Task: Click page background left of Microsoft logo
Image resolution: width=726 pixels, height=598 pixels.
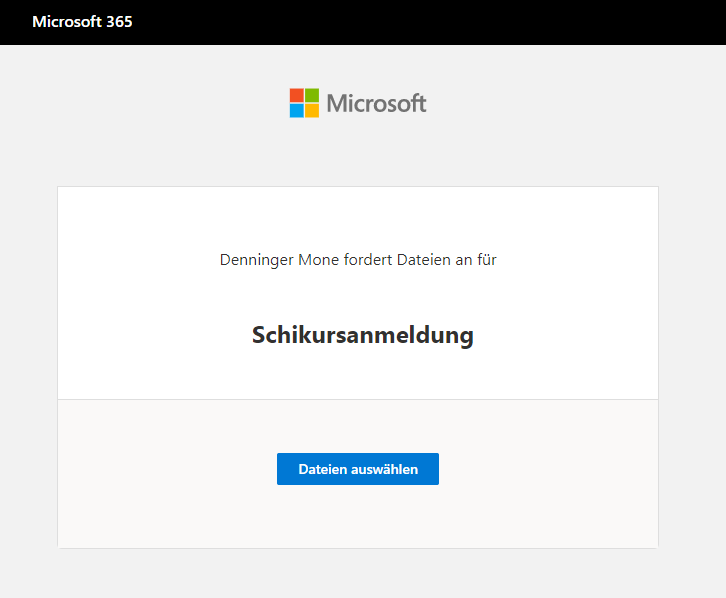Action: tap(150, 103)
